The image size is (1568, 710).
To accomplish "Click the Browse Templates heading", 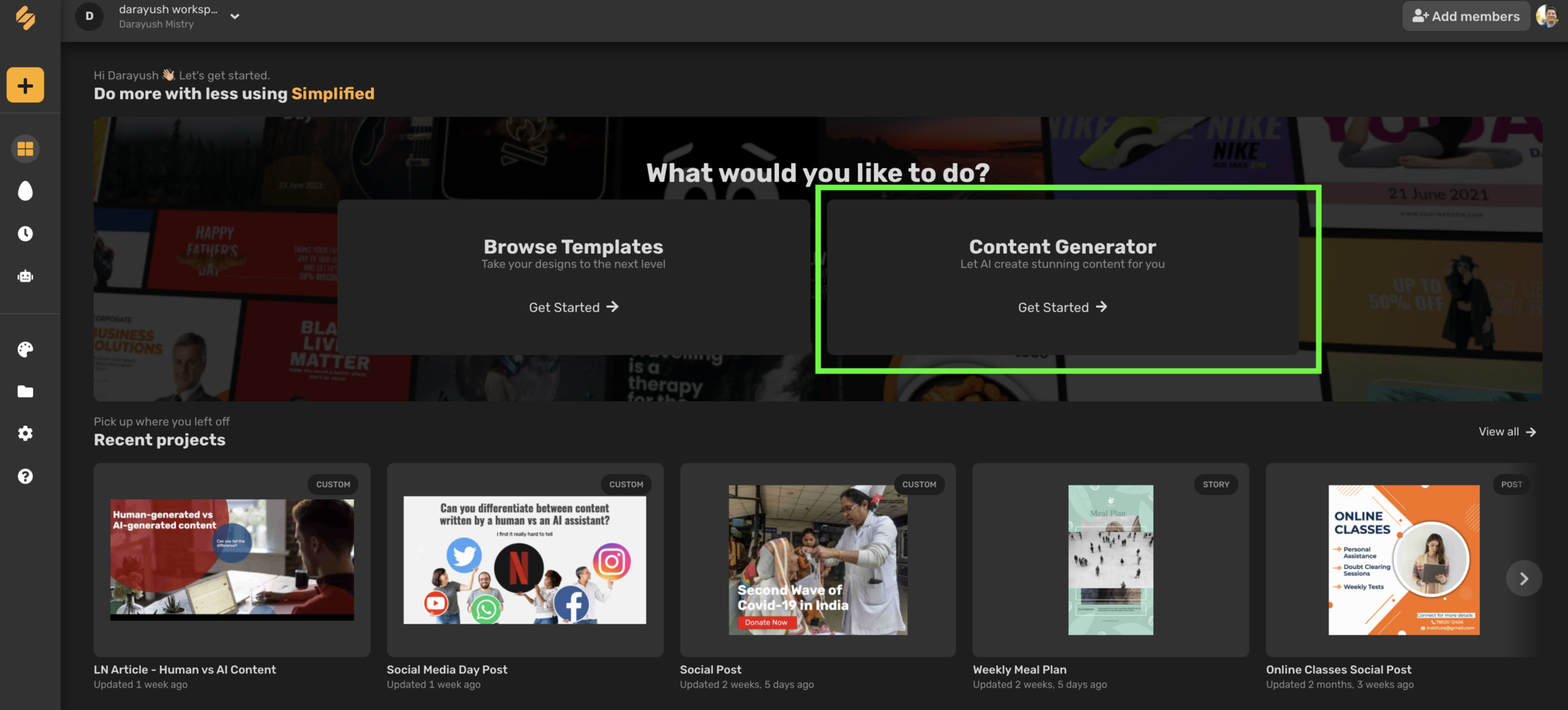I will tap(573, 246).
